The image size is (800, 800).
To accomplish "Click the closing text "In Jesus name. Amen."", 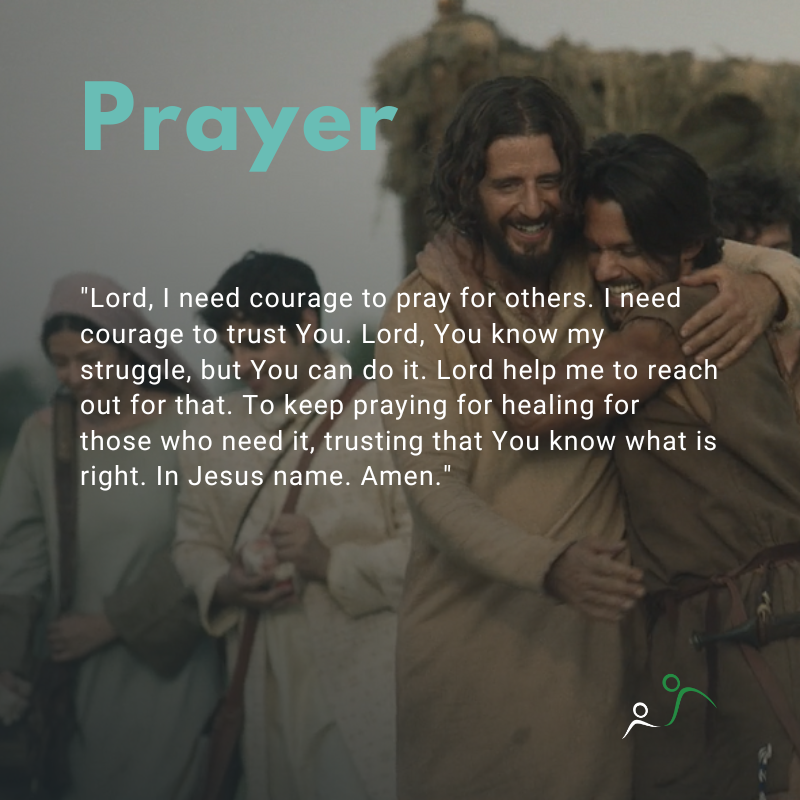I will pyautogui.click(x=304, y=477).
